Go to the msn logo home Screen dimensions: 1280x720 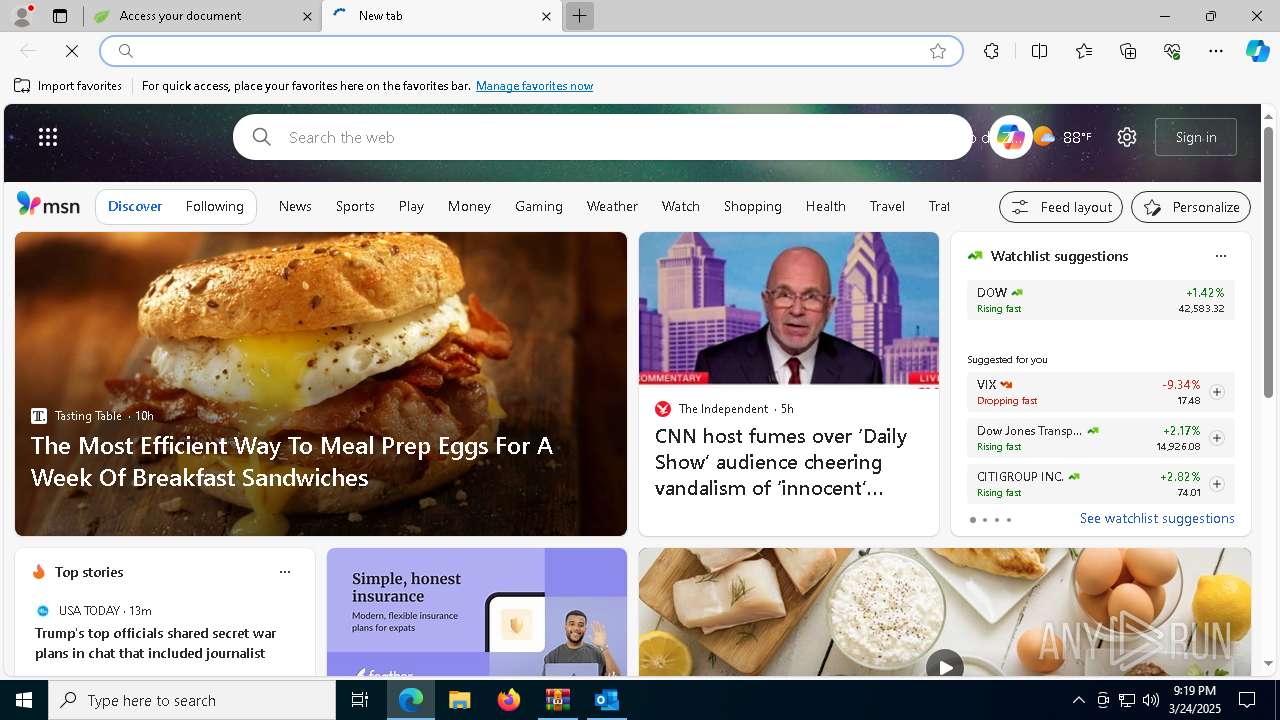pyautogui.click(x=48, y=205)
